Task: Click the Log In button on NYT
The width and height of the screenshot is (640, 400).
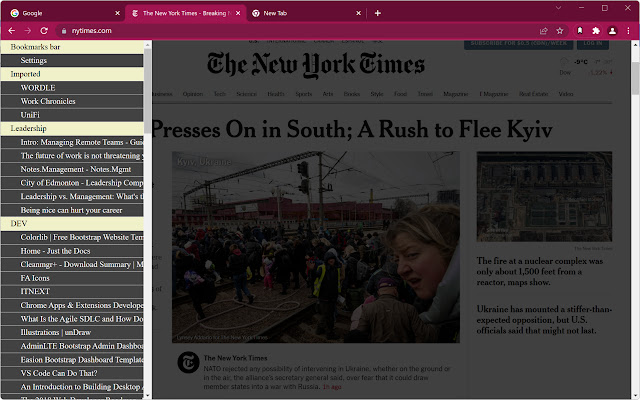Action: [593, 44]
